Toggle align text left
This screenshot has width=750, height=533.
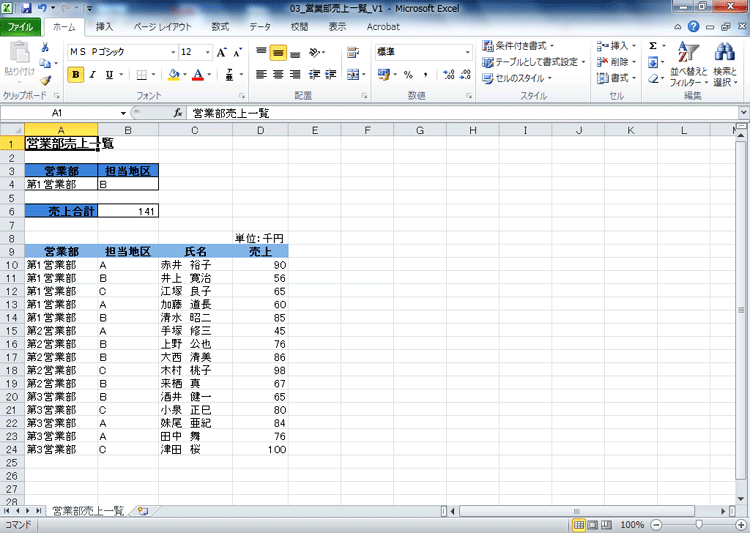click(x=261, y=75)
